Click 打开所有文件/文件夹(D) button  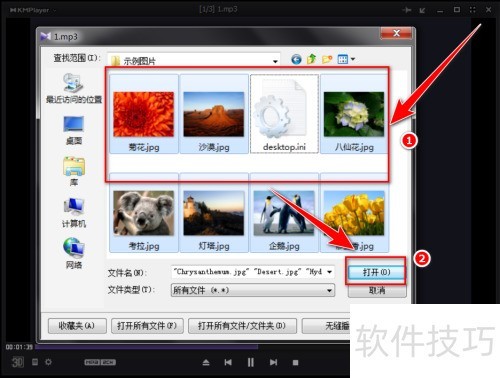point(242,326)
